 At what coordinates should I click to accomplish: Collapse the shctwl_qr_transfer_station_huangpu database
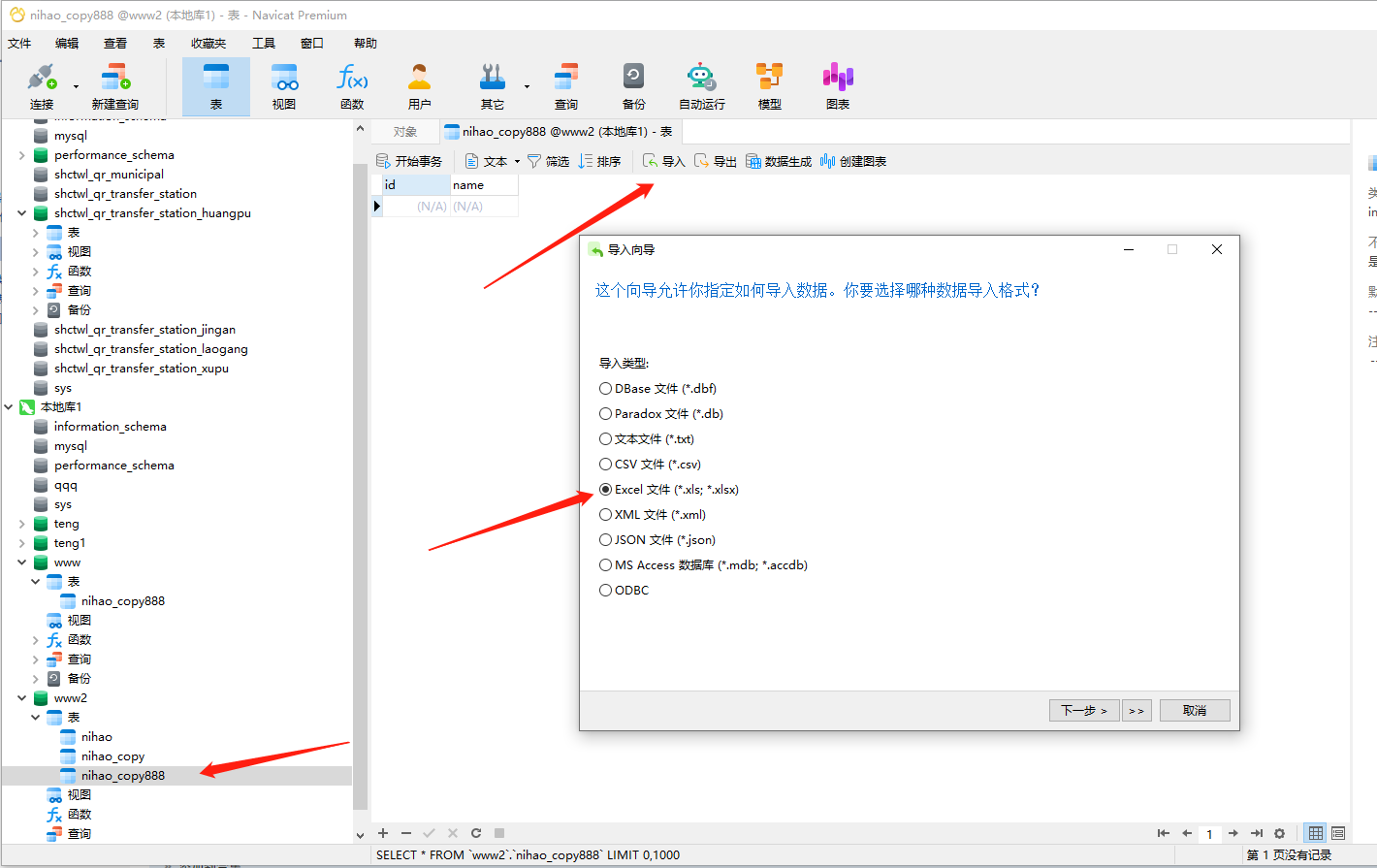click(22, 213)
